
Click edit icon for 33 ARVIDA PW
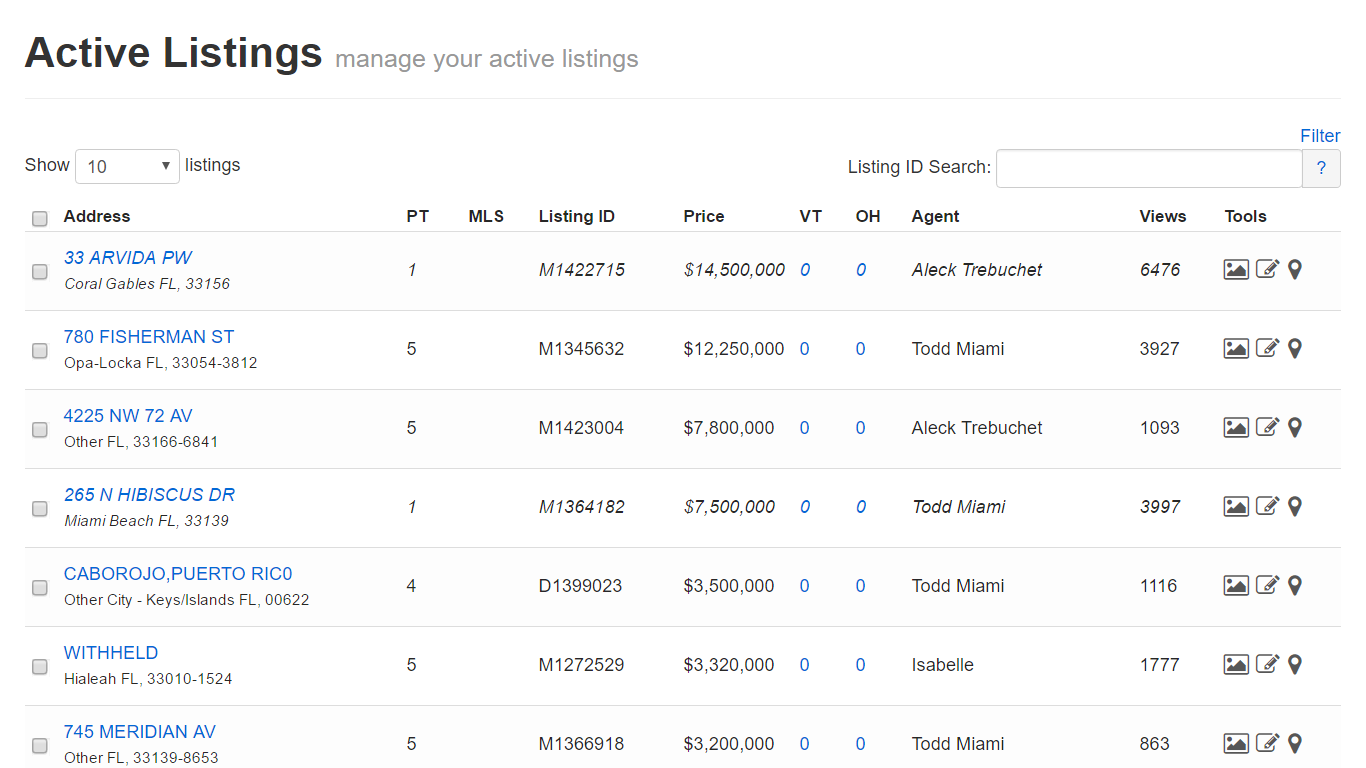click(x=1267, y=269)
